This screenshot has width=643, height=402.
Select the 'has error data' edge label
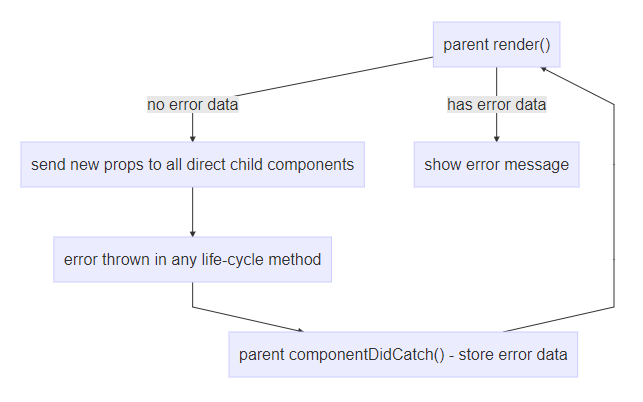tap(496, 104)
